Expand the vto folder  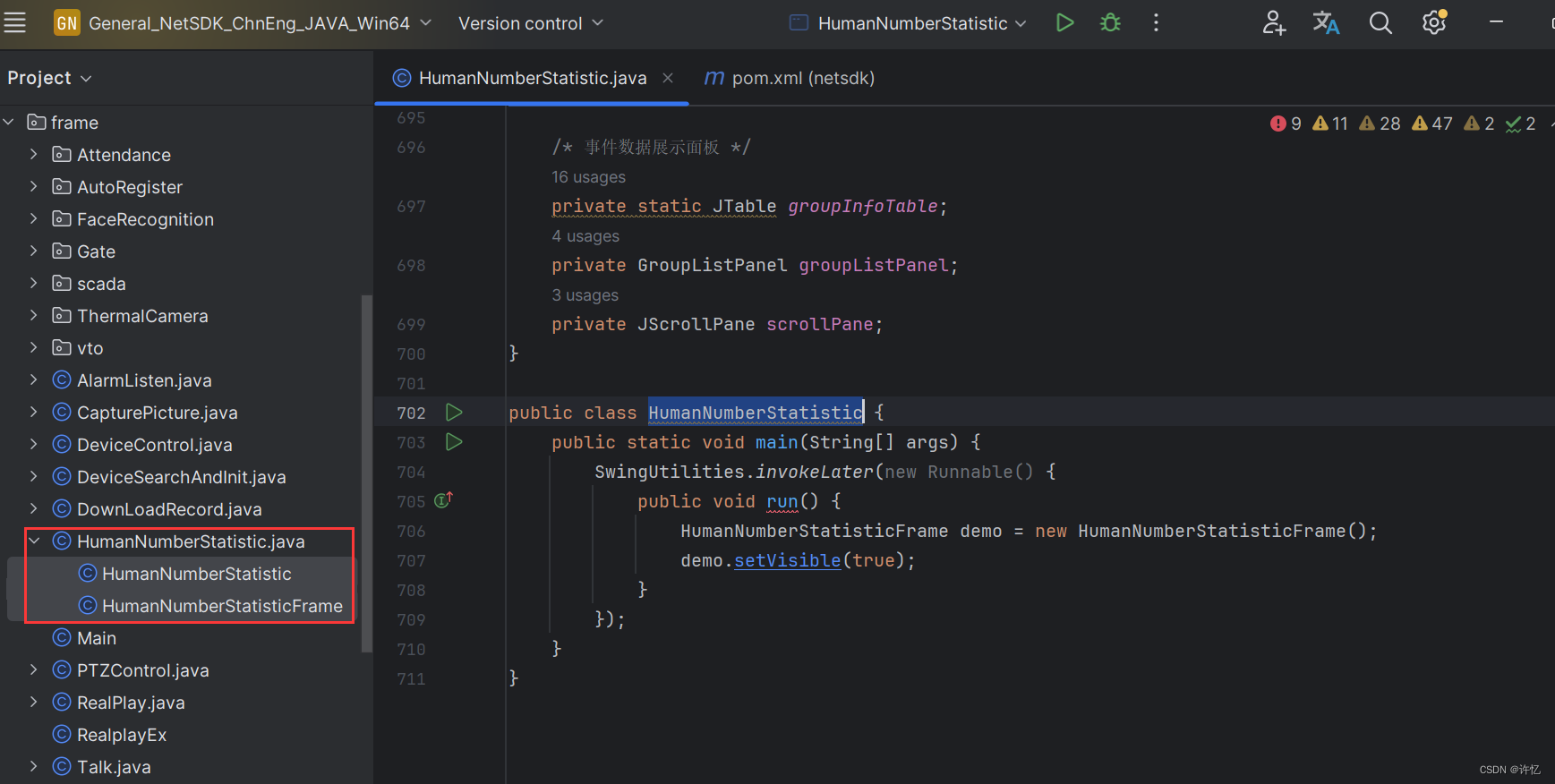[34, 348]
